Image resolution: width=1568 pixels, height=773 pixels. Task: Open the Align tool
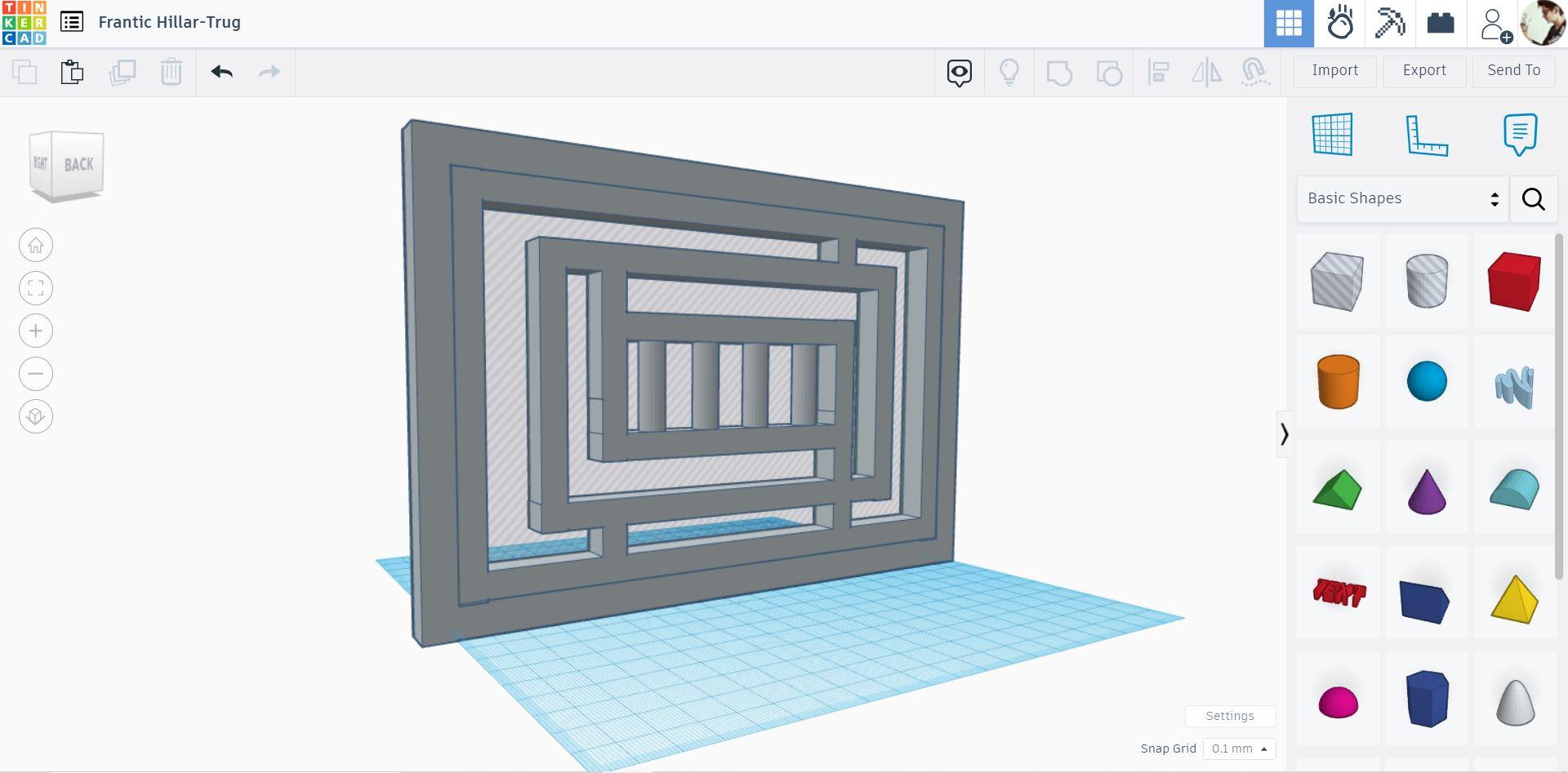(x=1159, y=72)
